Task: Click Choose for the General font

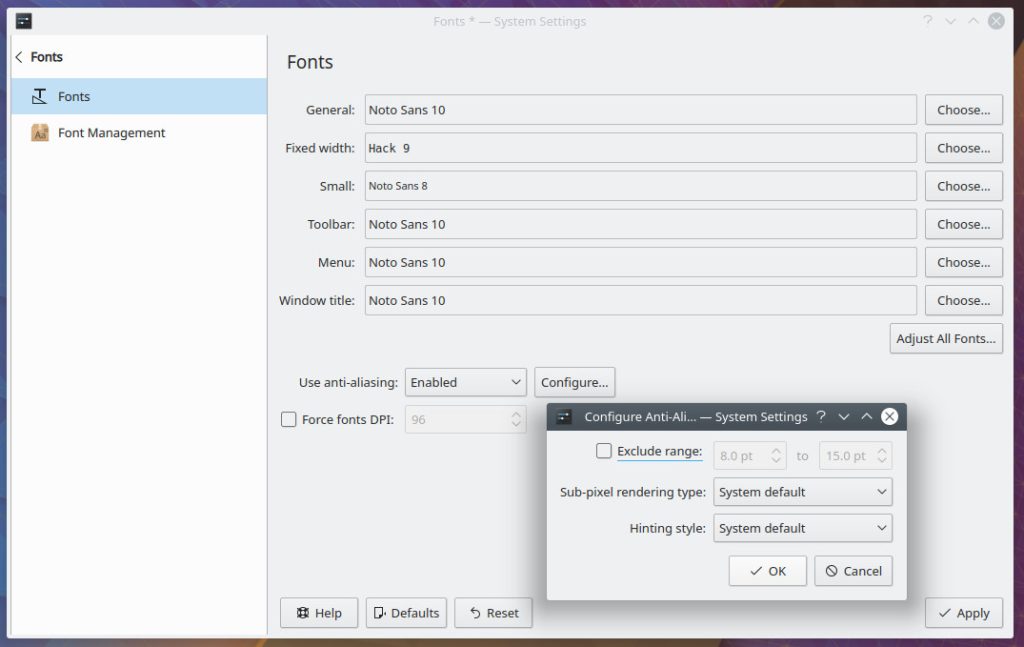Action: pos(963,110)
